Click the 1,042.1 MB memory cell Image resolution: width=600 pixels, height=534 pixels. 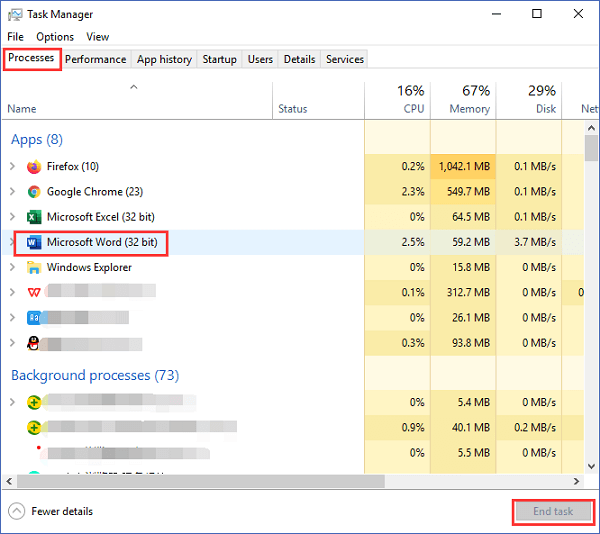click(x=463, y=166)
